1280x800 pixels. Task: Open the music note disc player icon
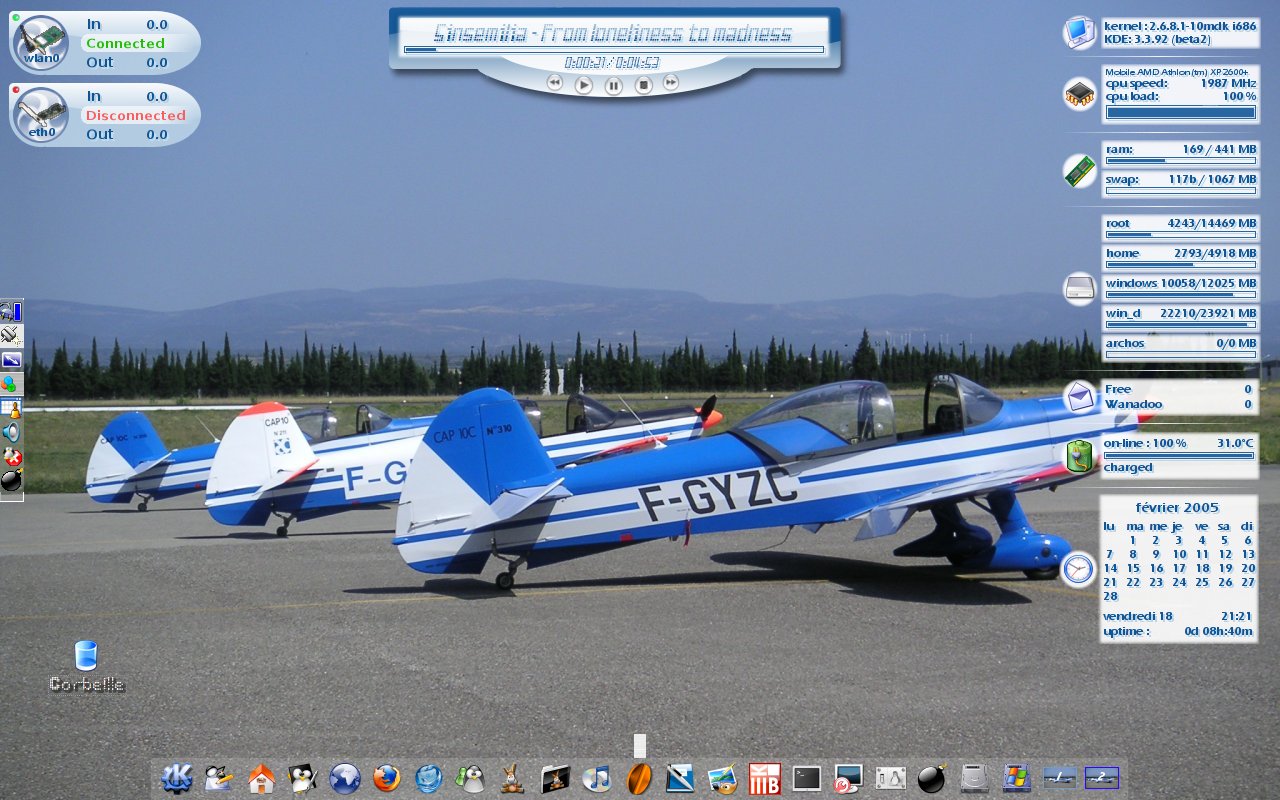(597, 777)
